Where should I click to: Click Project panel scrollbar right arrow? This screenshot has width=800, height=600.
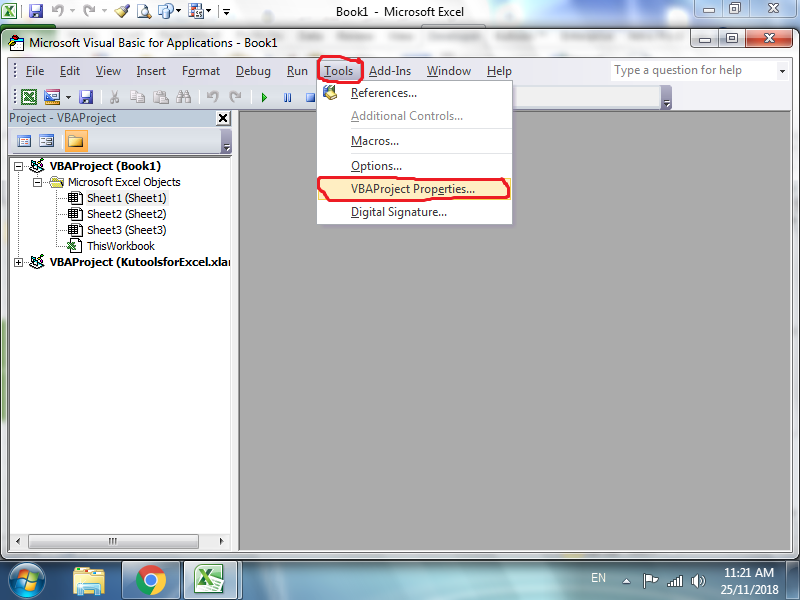[221, 541]
